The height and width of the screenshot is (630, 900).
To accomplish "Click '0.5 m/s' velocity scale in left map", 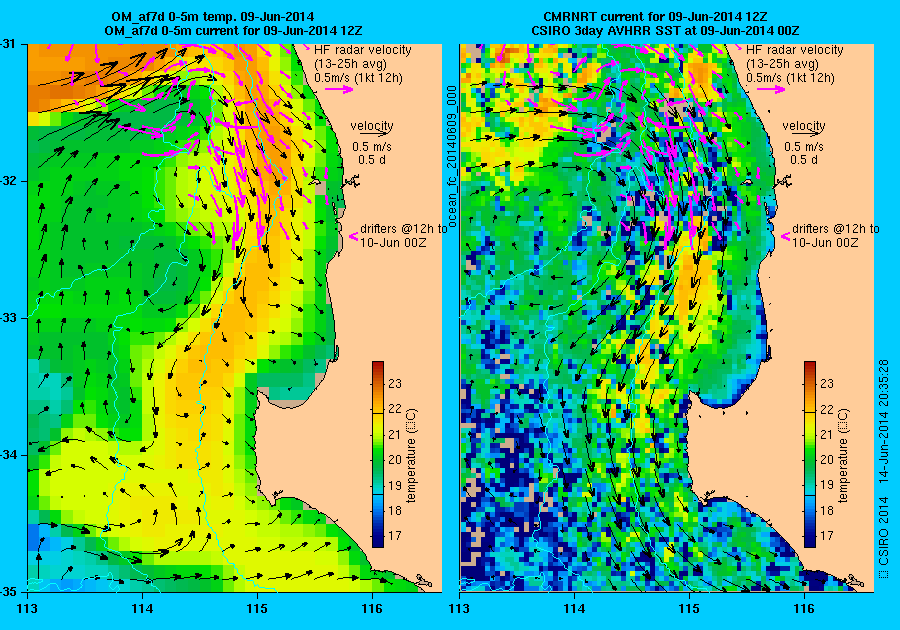I will (372, 147).
